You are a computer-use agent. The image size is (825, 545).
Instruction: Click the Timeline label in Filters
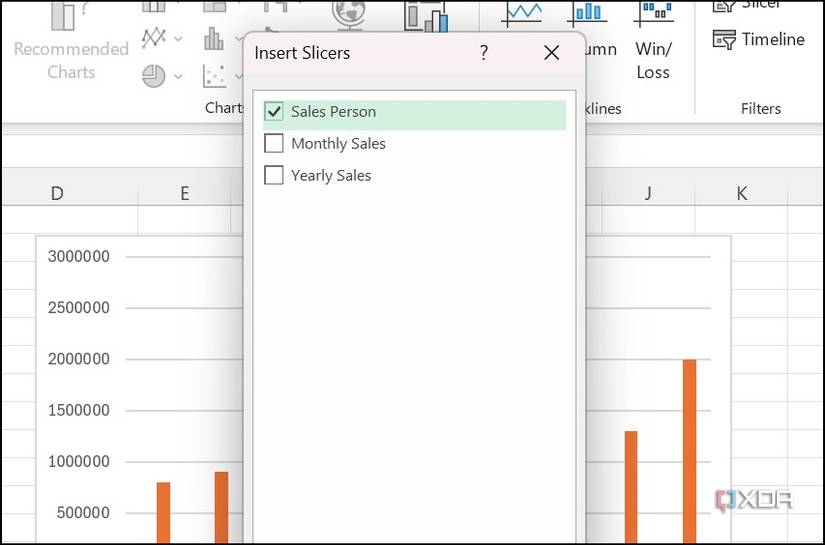(773, 39)
